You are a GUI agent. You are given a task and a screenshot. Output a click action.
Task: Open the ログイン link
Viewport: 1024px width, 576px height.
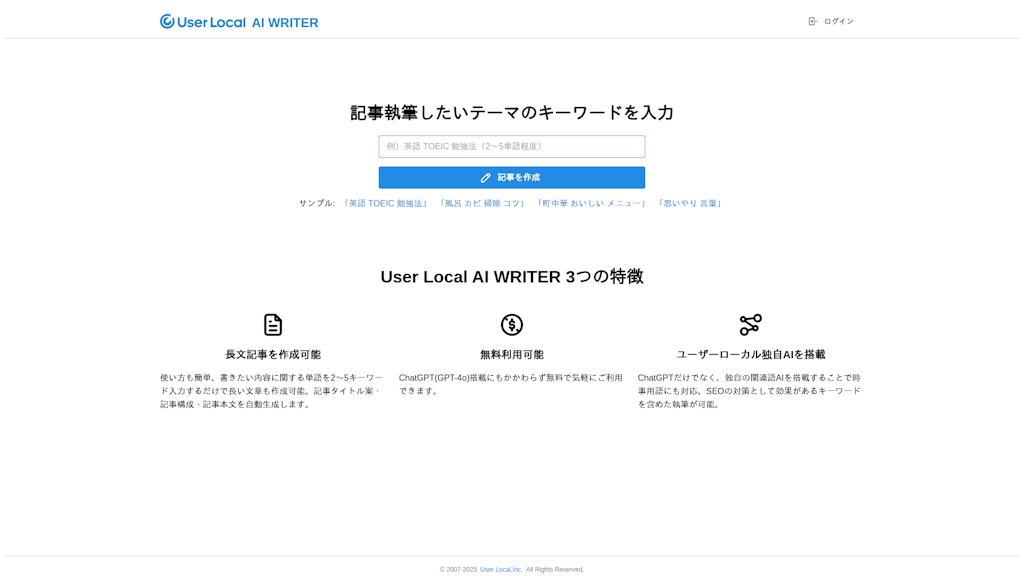pos(839,22)
